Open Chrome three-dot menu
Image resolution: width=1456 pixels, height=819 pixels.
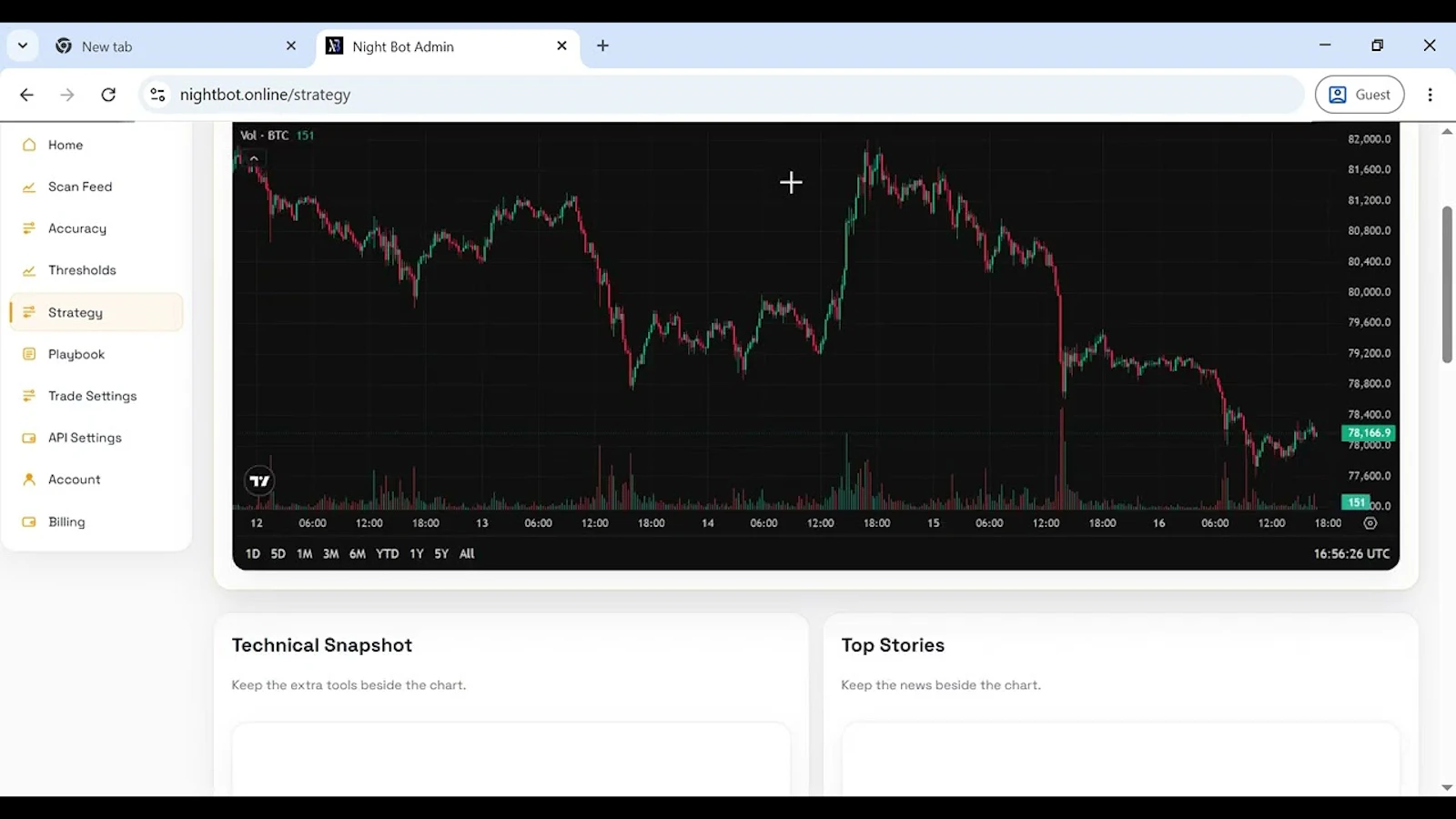1430,95
